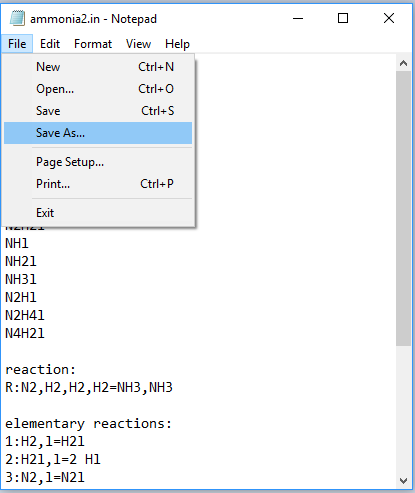Select Exit to quit Notepad
The image size is (415, 493).
98,213
